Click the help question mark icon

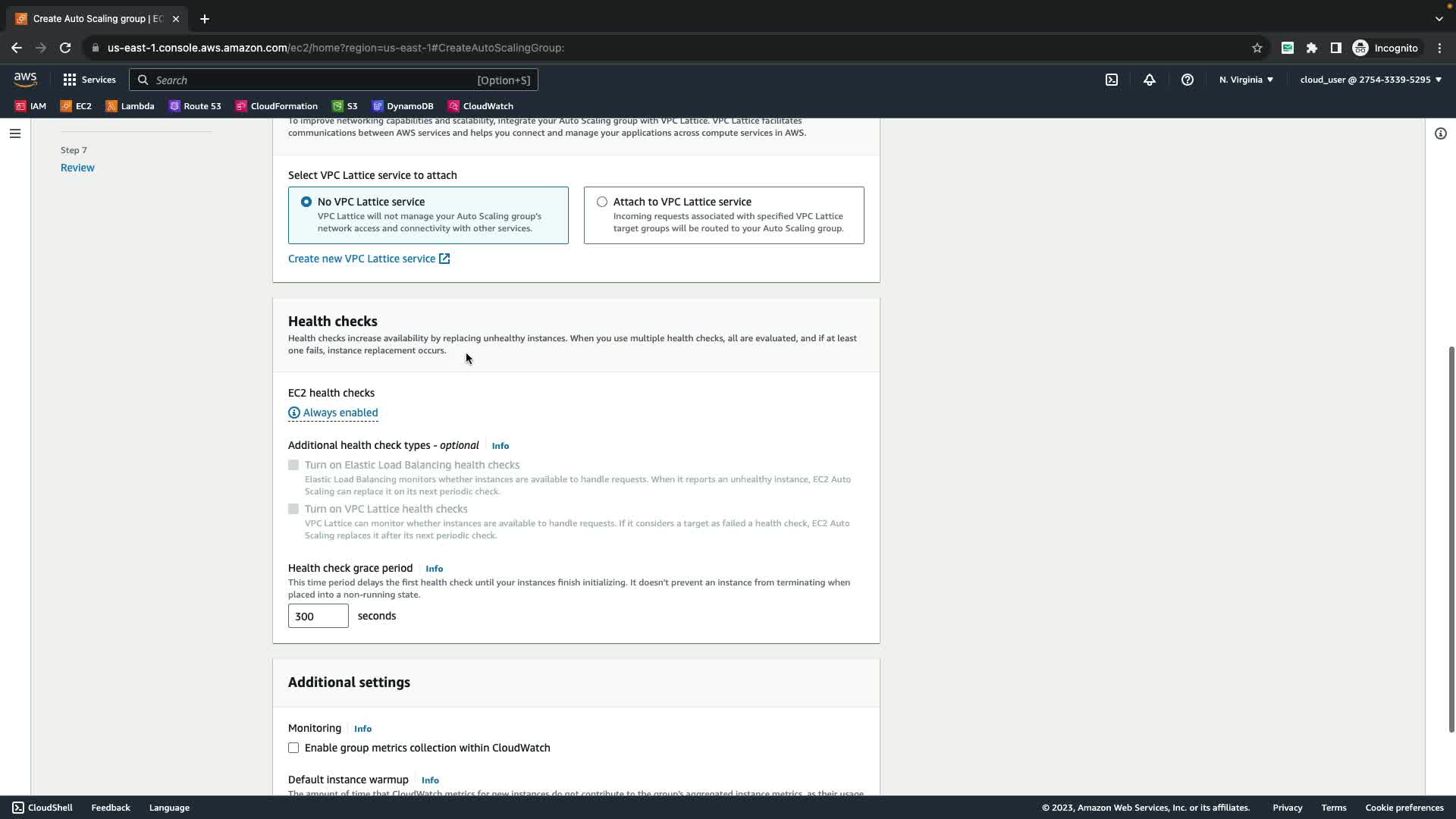(1187, 80)
